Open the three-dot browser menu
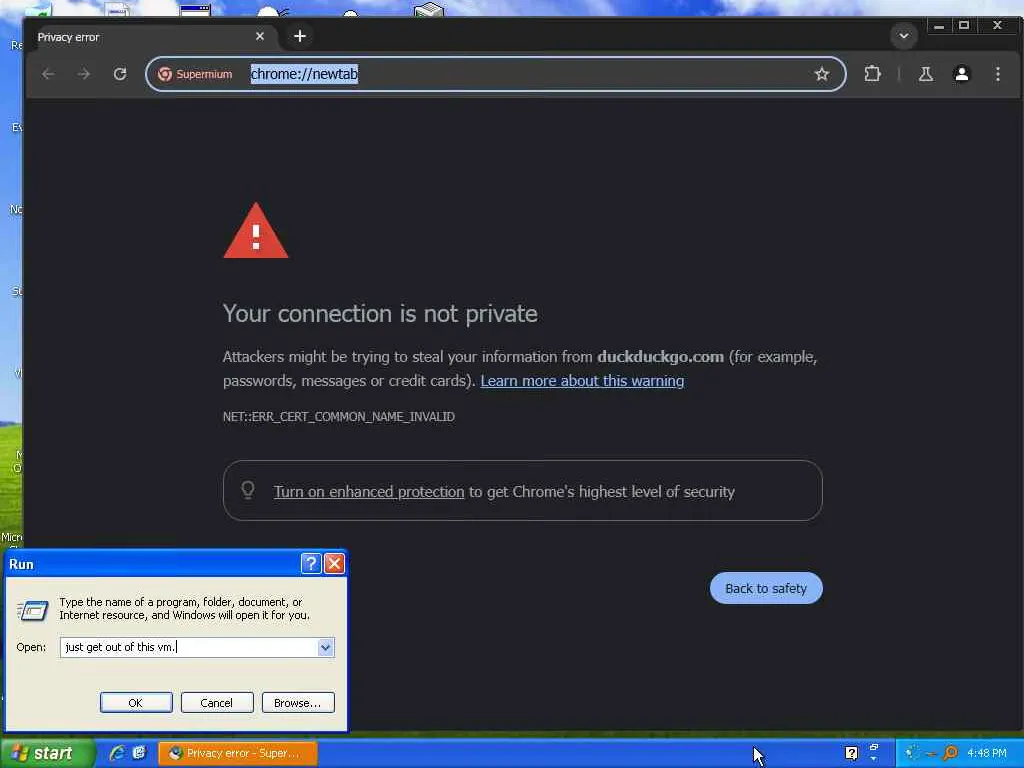The width and height of the screenshot is (1024, 768). pos(997,74)
